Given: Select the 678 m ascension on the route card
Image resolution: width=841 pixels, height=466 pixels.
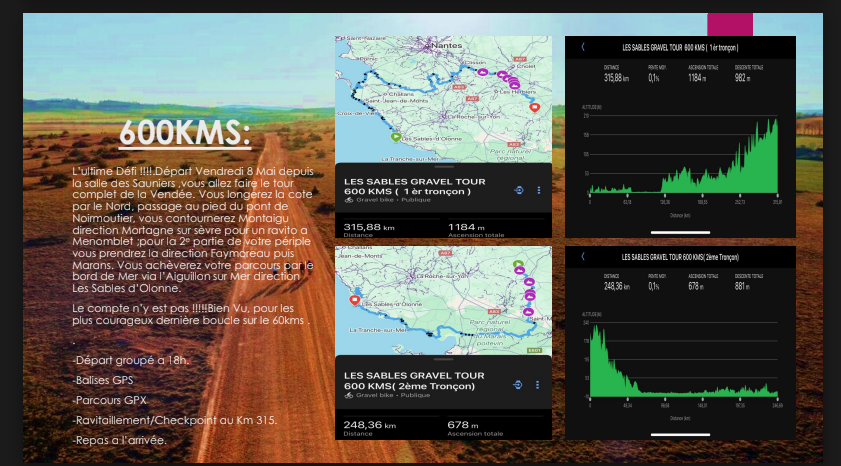Looking at the screenshot, I should tap(462, 424).
